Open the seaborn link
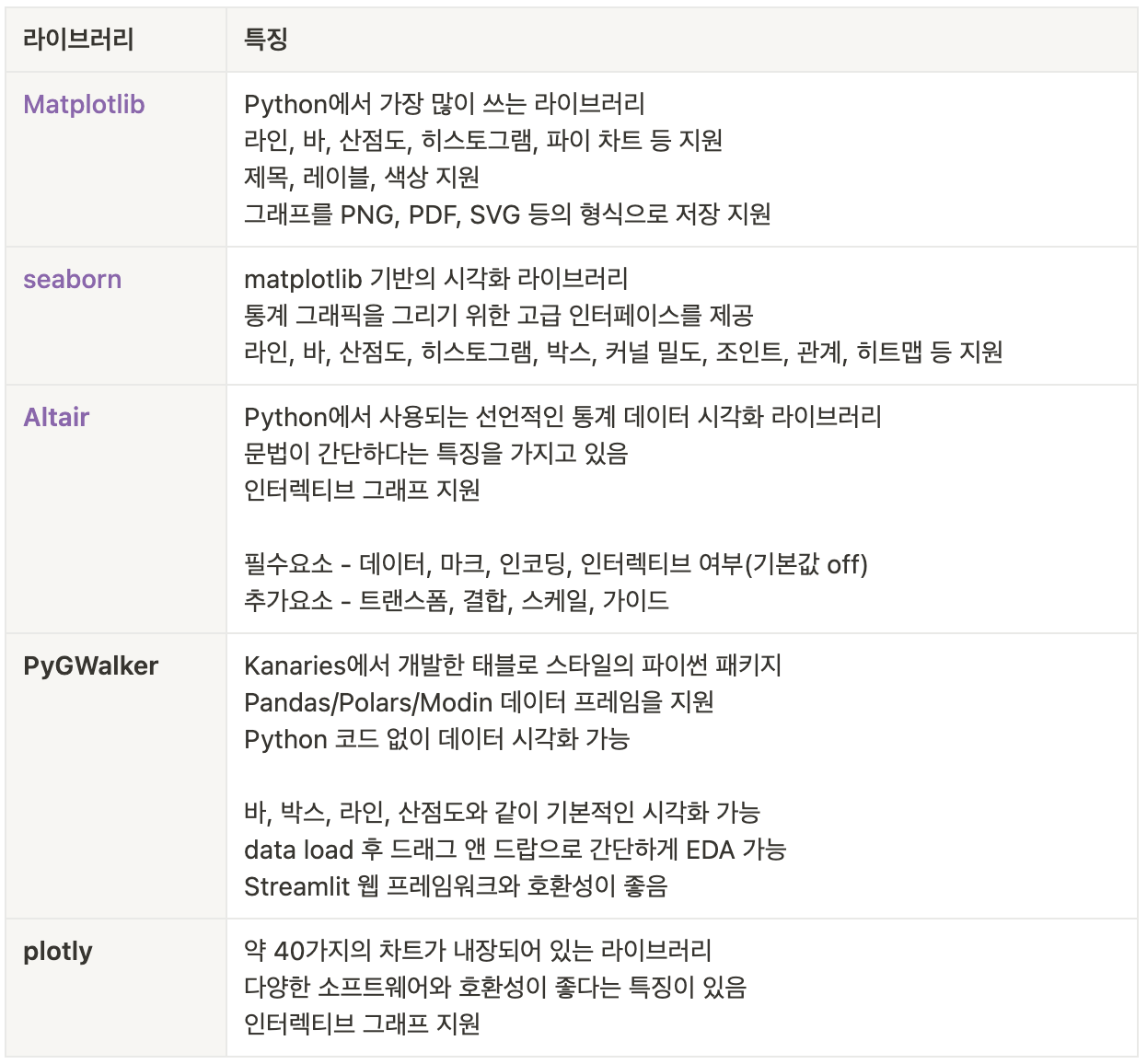Screen dimensions: 1147x1064 pyautogui.click(x=72, y=279)
